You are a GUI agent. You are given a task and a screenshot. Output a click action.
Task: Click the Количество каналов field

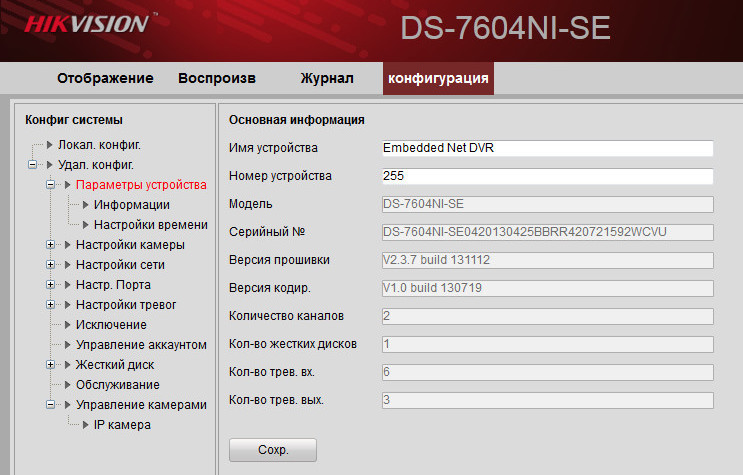[x=547, y=316]
